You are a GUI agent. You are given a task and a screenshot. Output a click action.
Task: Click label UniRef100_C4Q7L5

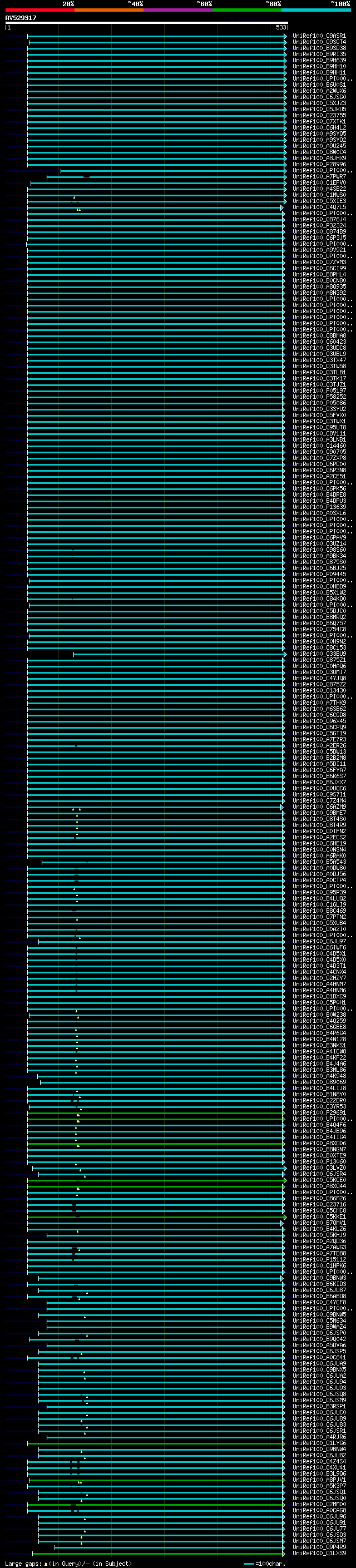pos(319,207)
